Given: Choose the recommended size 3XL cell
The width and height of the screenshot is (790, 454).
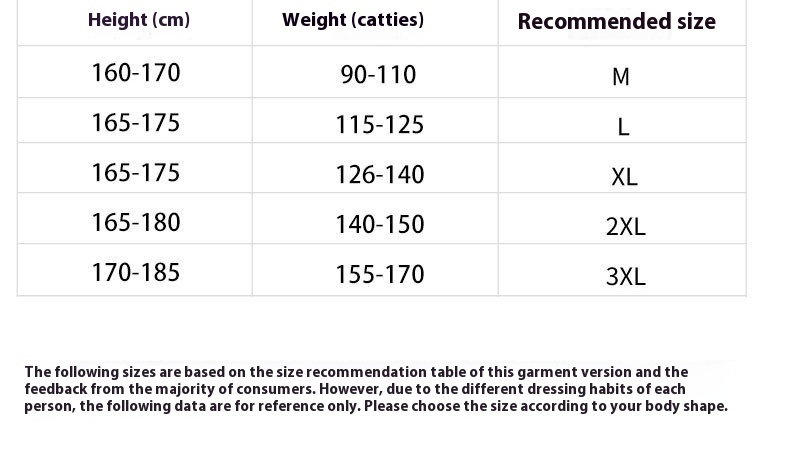Looking at the screenshot, I should (x=626, y=277).
